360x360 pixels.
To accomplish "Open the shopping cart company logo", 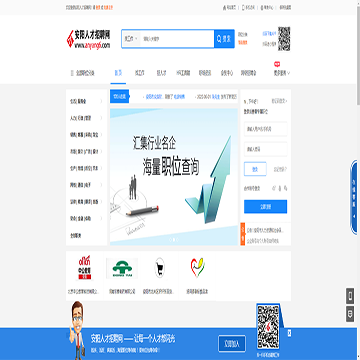I will pos(160,268).
